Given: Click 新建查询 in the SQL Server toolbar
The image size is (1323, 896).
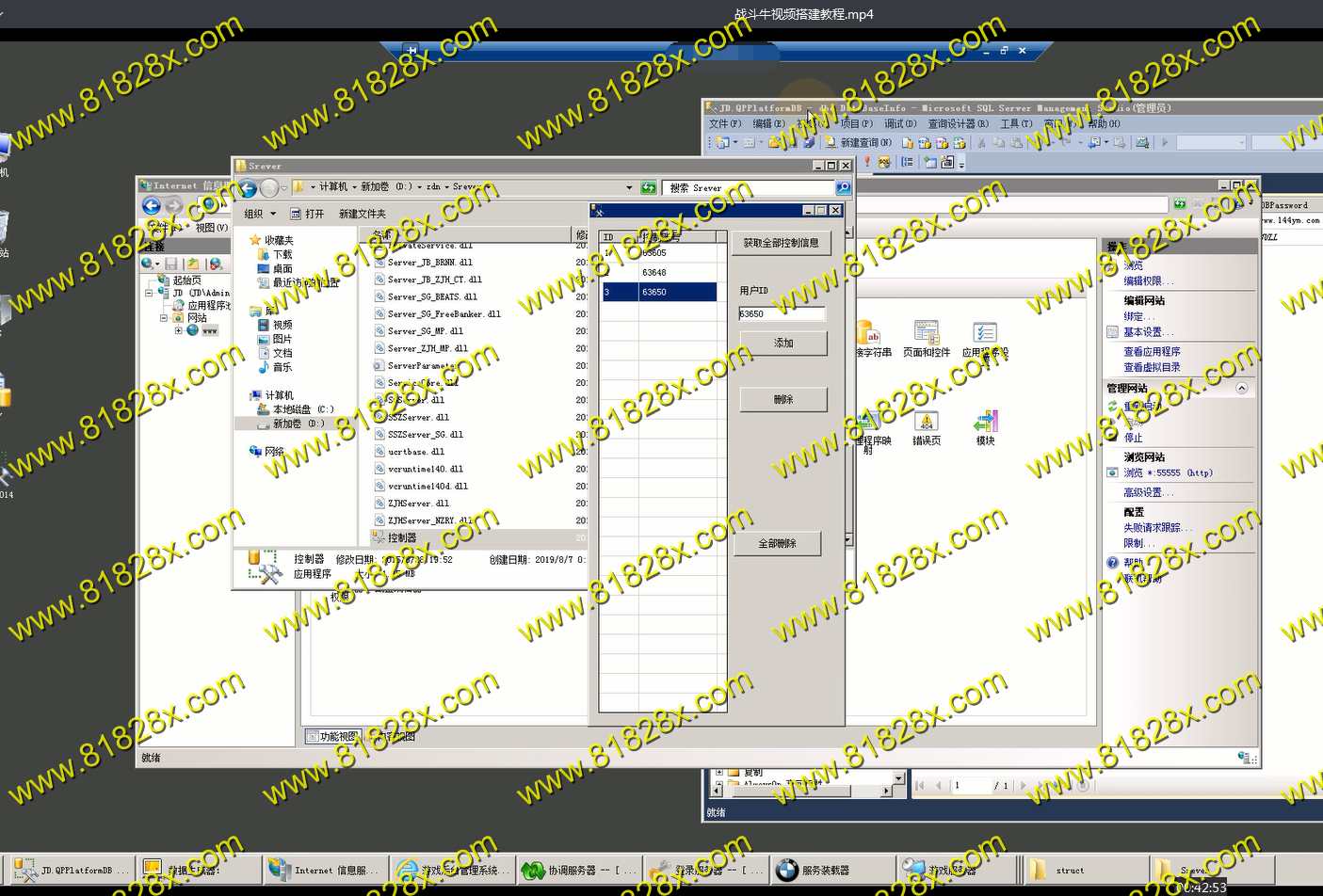Looking at the screenshot, I should [857, 143].
